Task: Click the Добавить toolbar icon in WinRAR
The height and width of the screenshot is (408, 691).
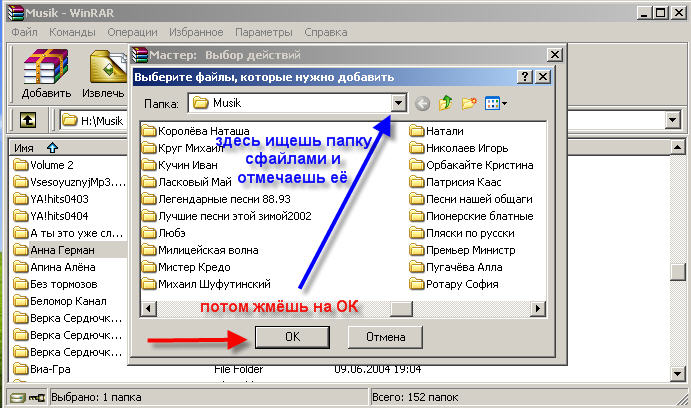Action: 46,74
